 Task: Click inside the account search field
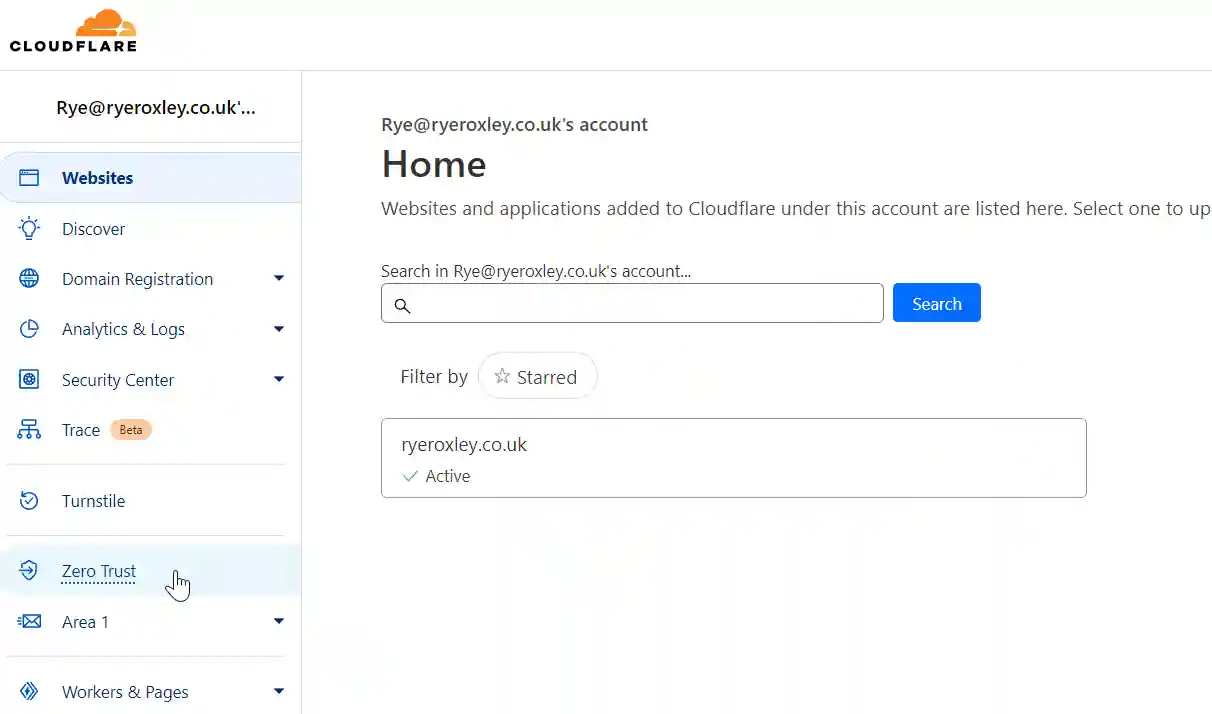pos(632,303)
